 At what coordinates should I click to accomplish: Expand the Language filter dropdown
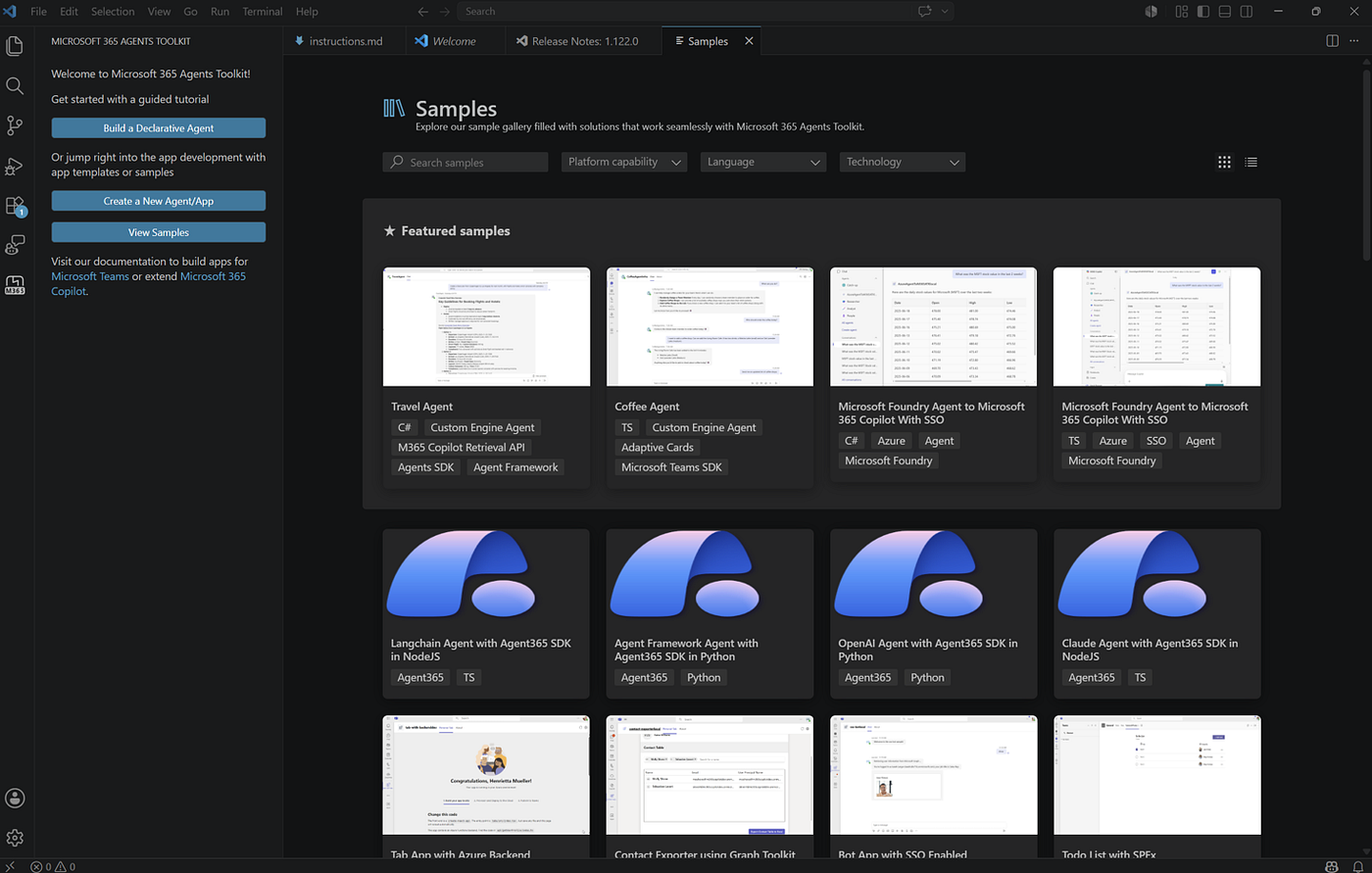[762, 162]
